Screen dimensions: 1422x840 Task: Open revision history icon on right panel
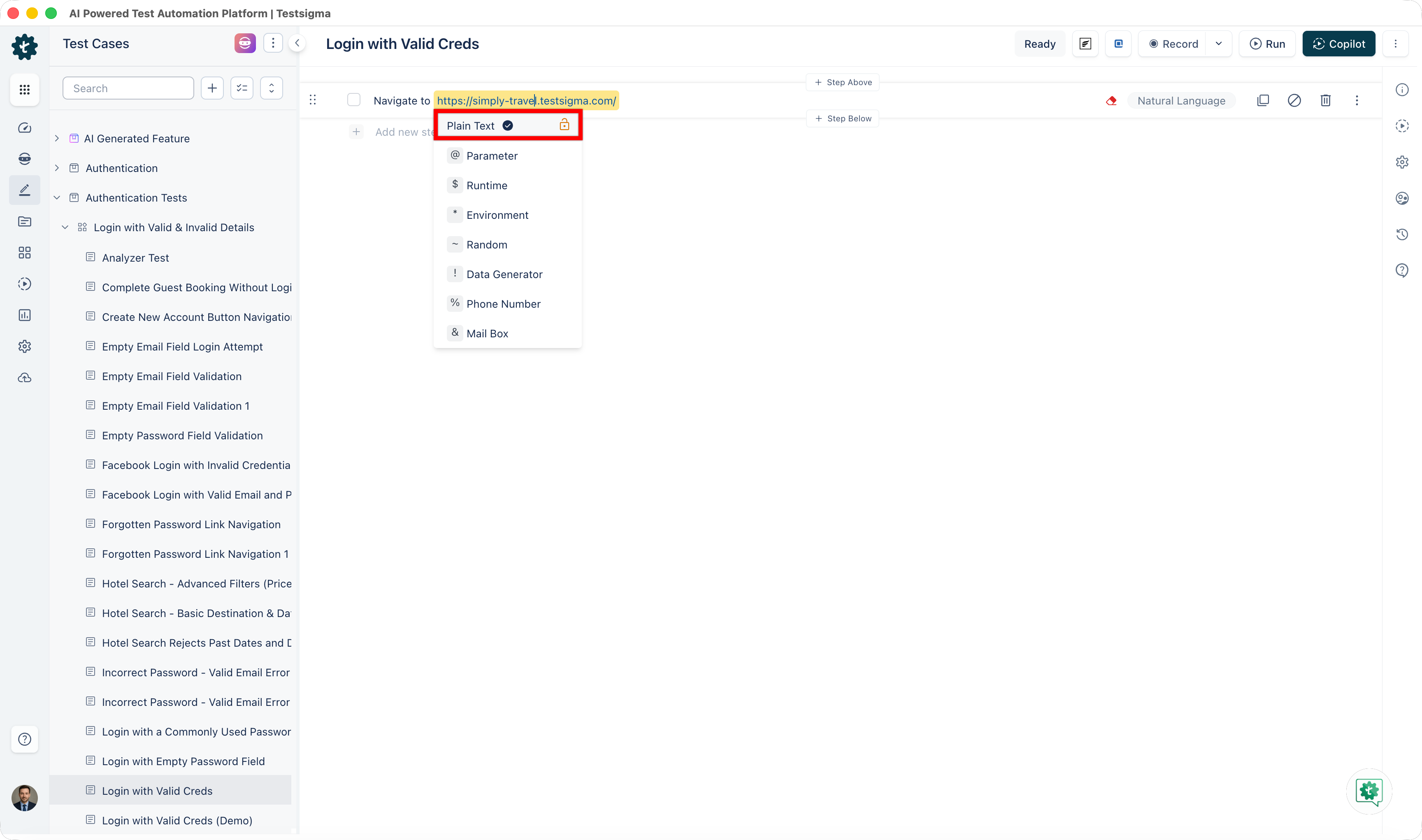coord(1403,234)
